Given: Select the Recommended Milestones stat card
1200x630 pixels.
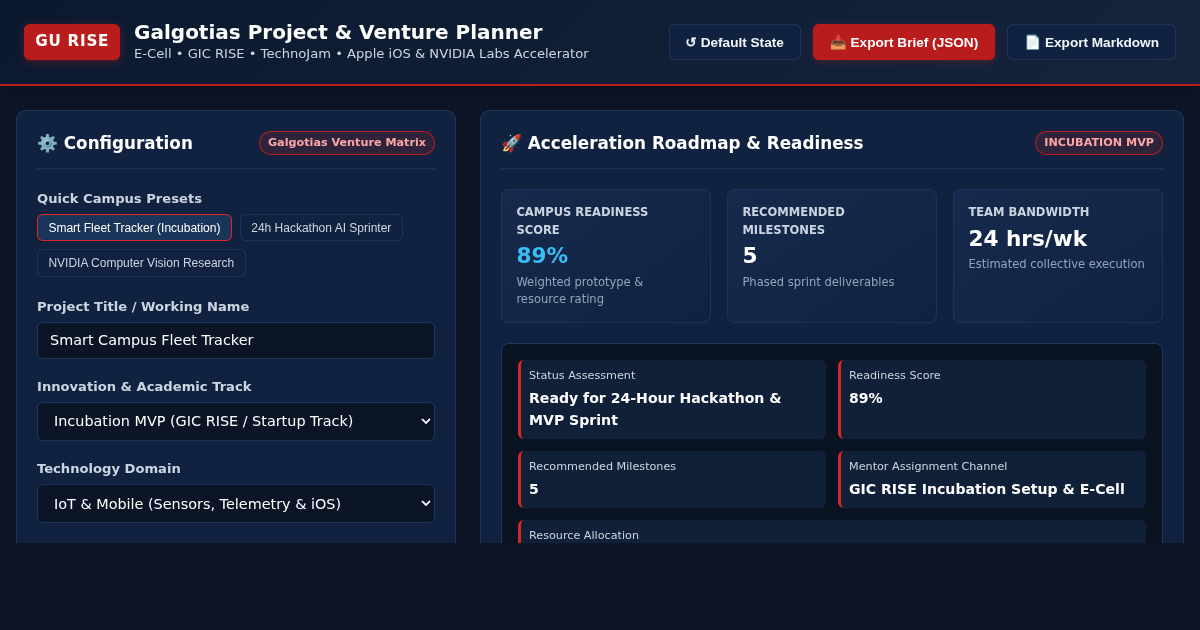Looking at the screenshot, I should click(832, 256).
